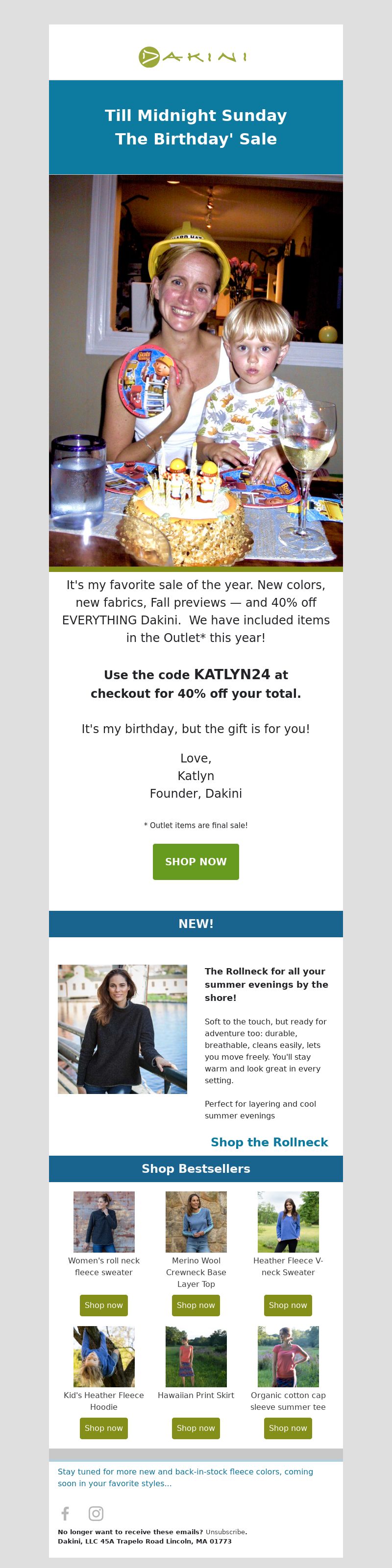
Task: Click the green SHOP NOW button
Action: [196, 861]
